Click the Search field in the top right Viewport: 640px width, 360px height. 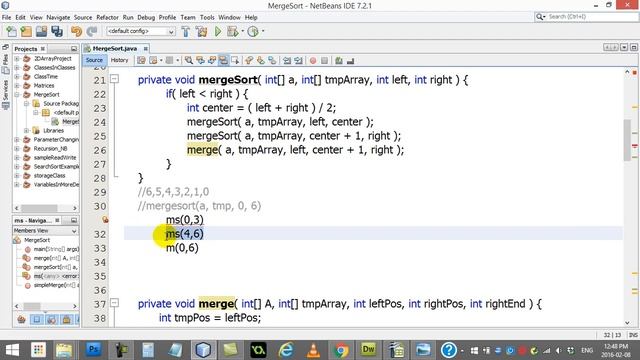point(587,17)
